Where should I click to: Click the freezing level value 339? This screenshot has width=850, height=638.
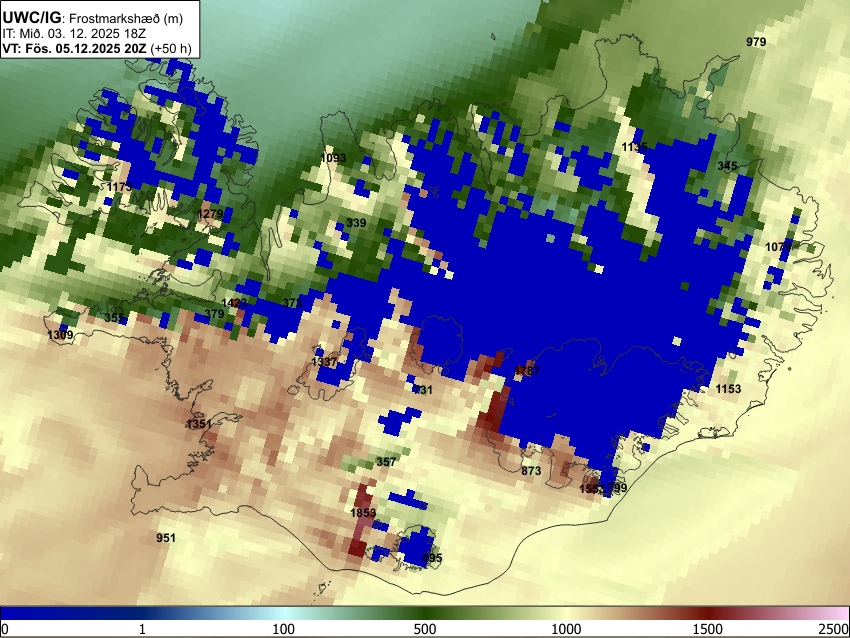click(356, 223)
